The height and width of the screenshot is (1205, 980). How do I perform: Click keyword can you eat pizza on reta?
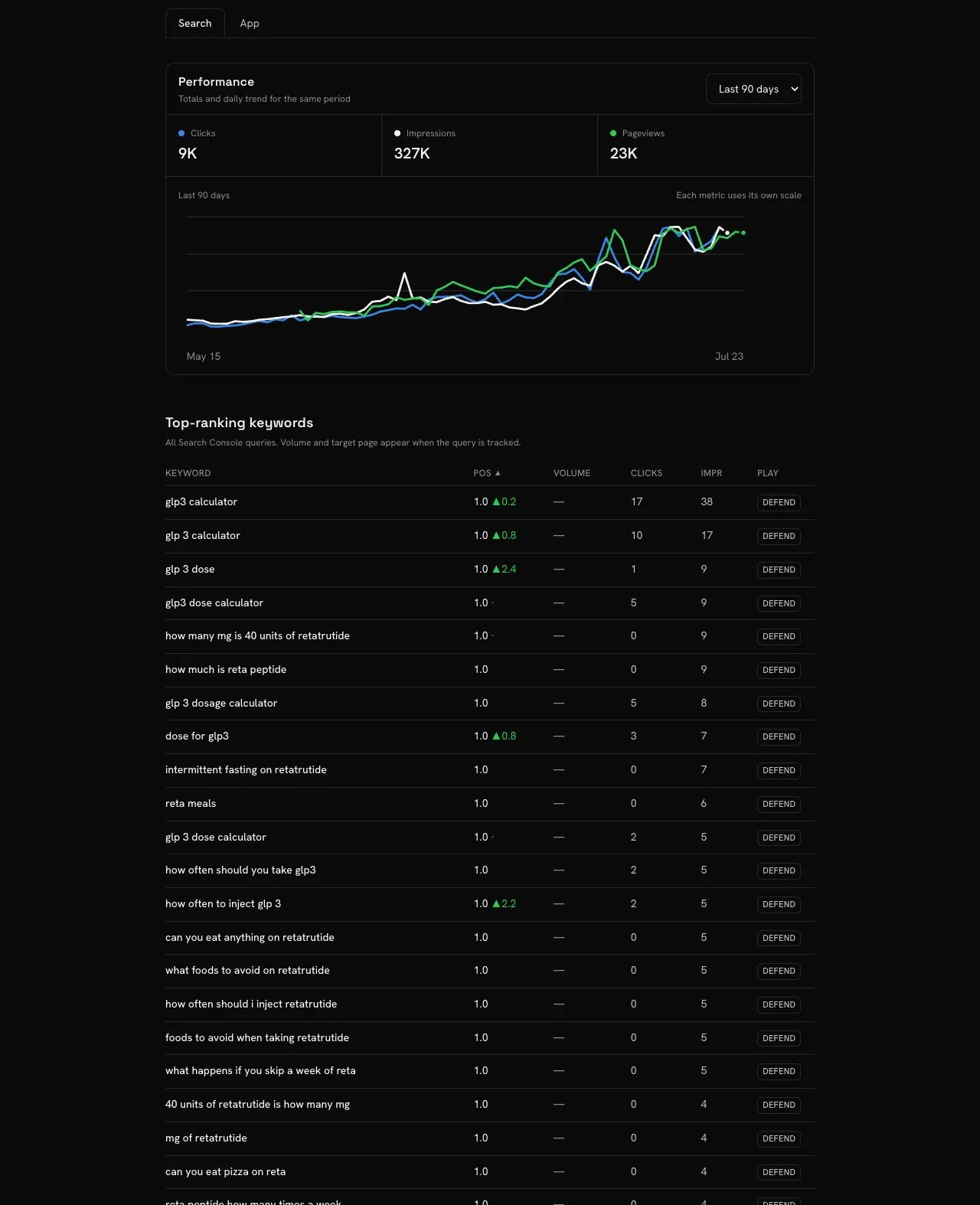coord(225,1172)
